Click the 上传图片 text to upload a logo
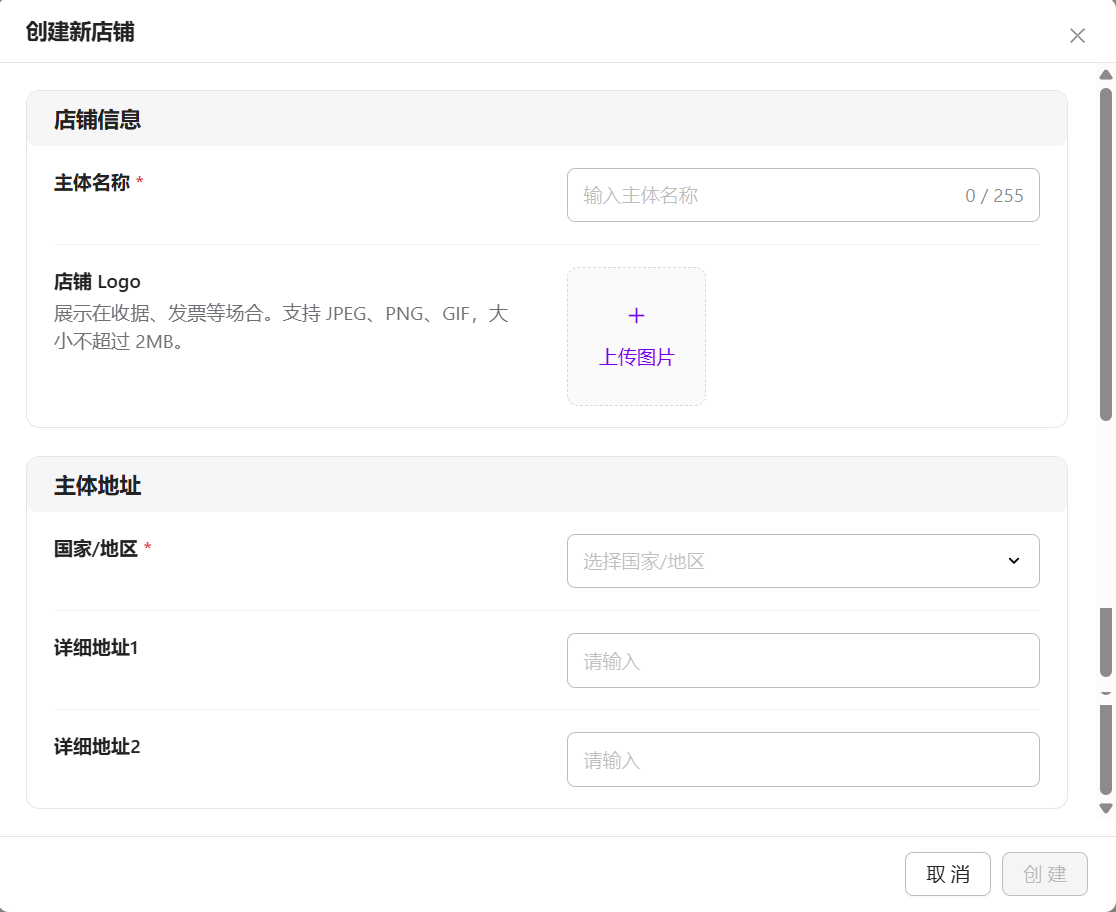This screenshot has height=912, width=1116. [x=636, y=357]
